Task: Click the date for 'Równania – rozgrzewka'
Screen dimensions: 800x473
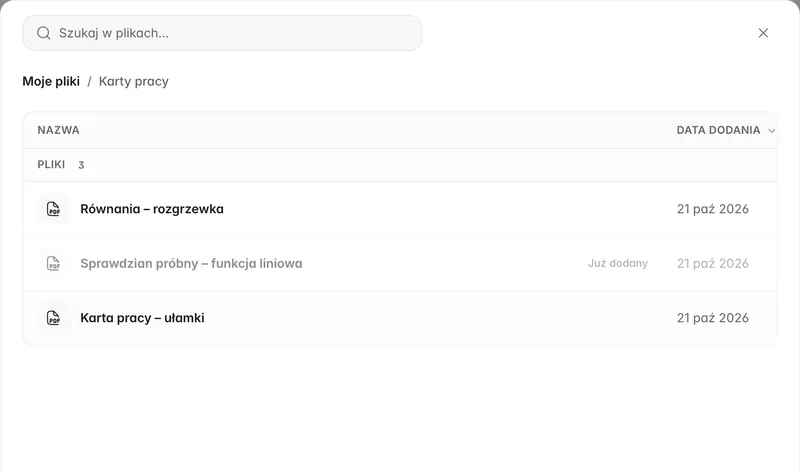Action: pyautogui.click(x=713, y=209)
